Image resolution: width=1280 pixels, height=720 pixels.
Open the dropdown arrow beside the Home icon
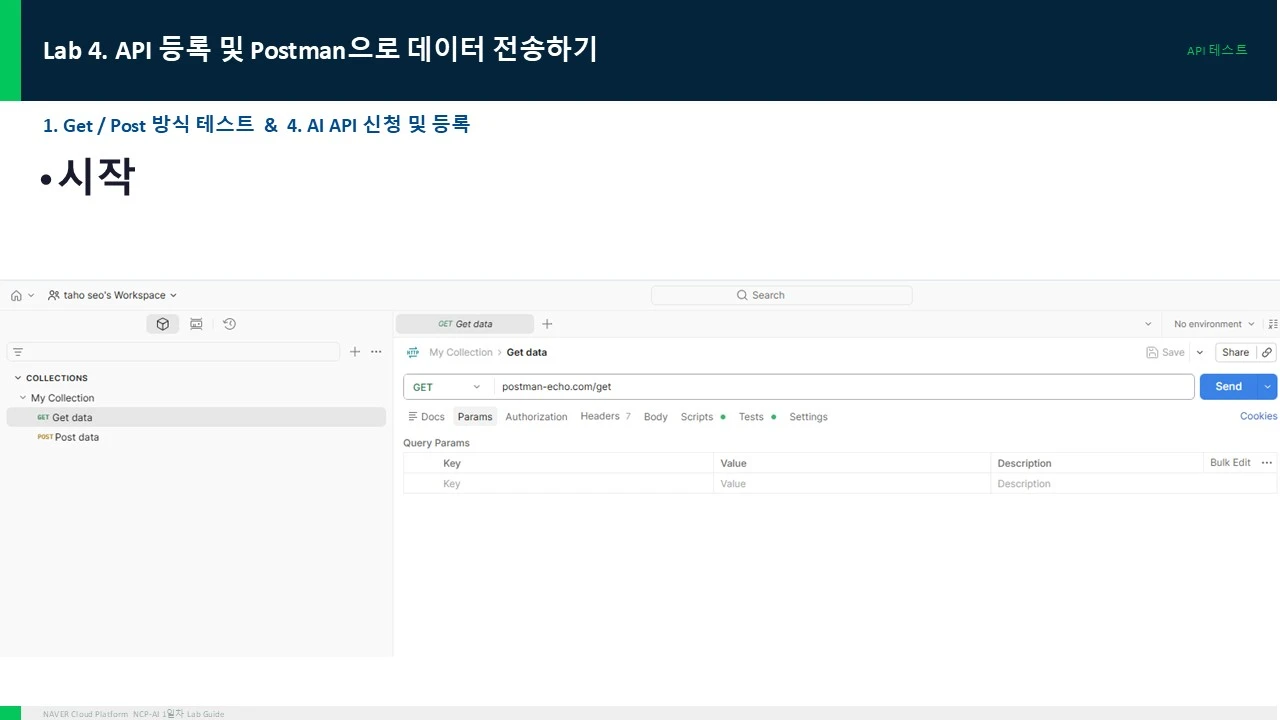click(x=31, y=296)
